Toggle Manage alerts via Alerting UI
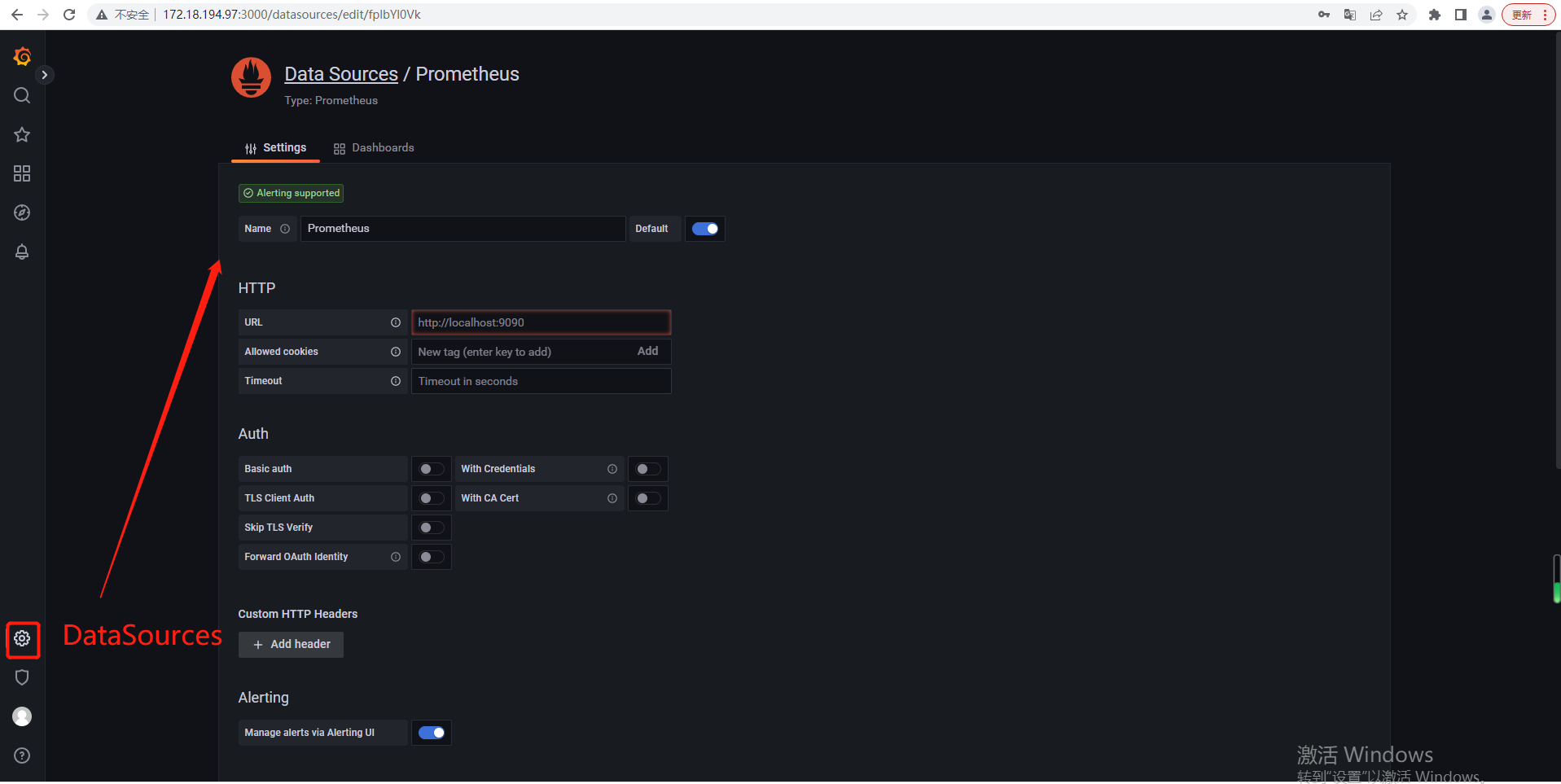This screenshot has height=784, width=1561. pos(432,733)
